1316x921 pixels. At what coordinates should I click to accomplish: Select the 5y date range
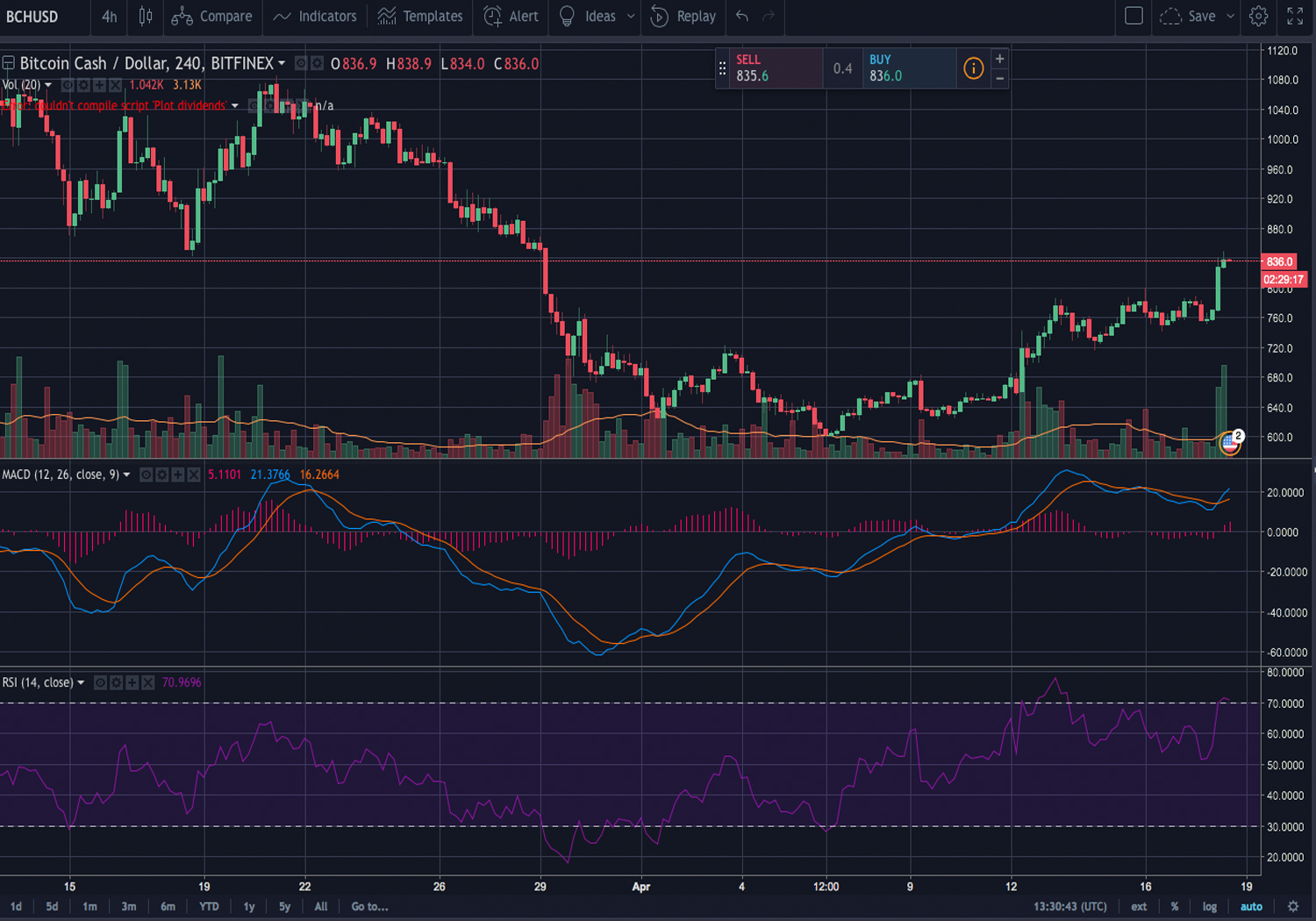coord(284,906)
